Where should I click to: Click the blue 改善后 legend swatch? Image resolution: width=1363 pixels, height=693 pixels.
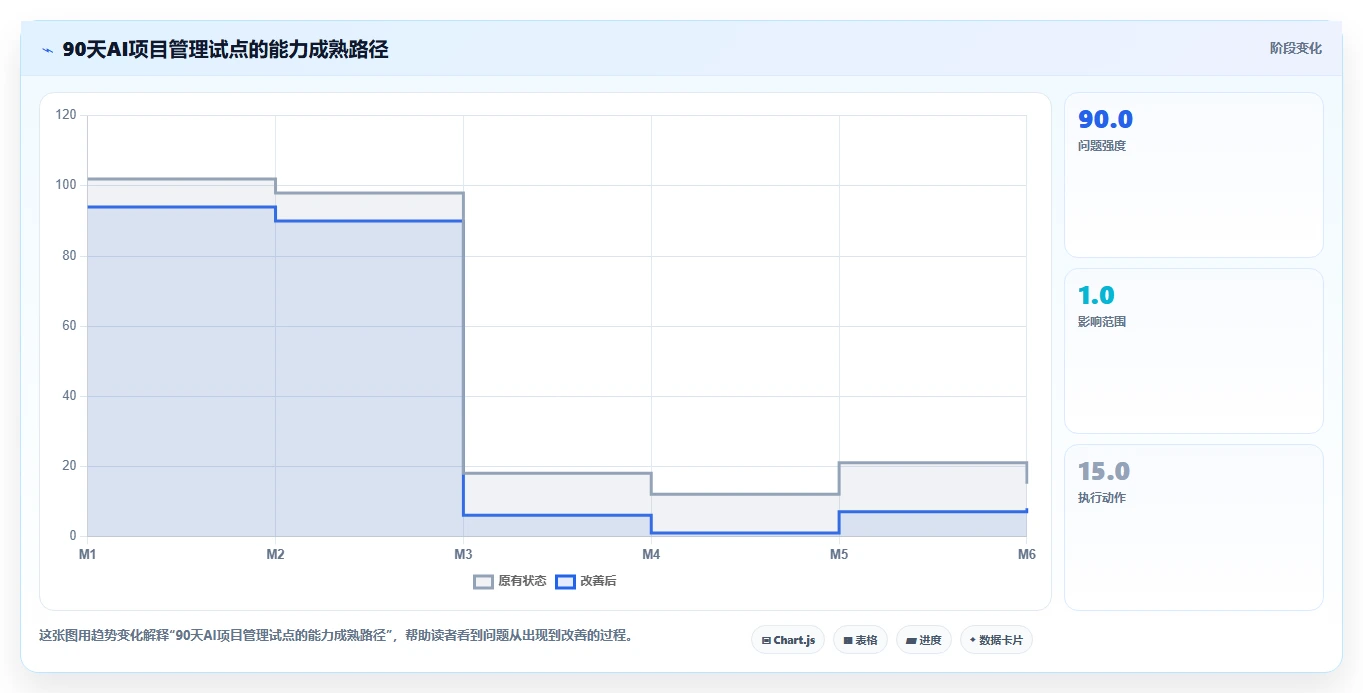tap(565, 581)
